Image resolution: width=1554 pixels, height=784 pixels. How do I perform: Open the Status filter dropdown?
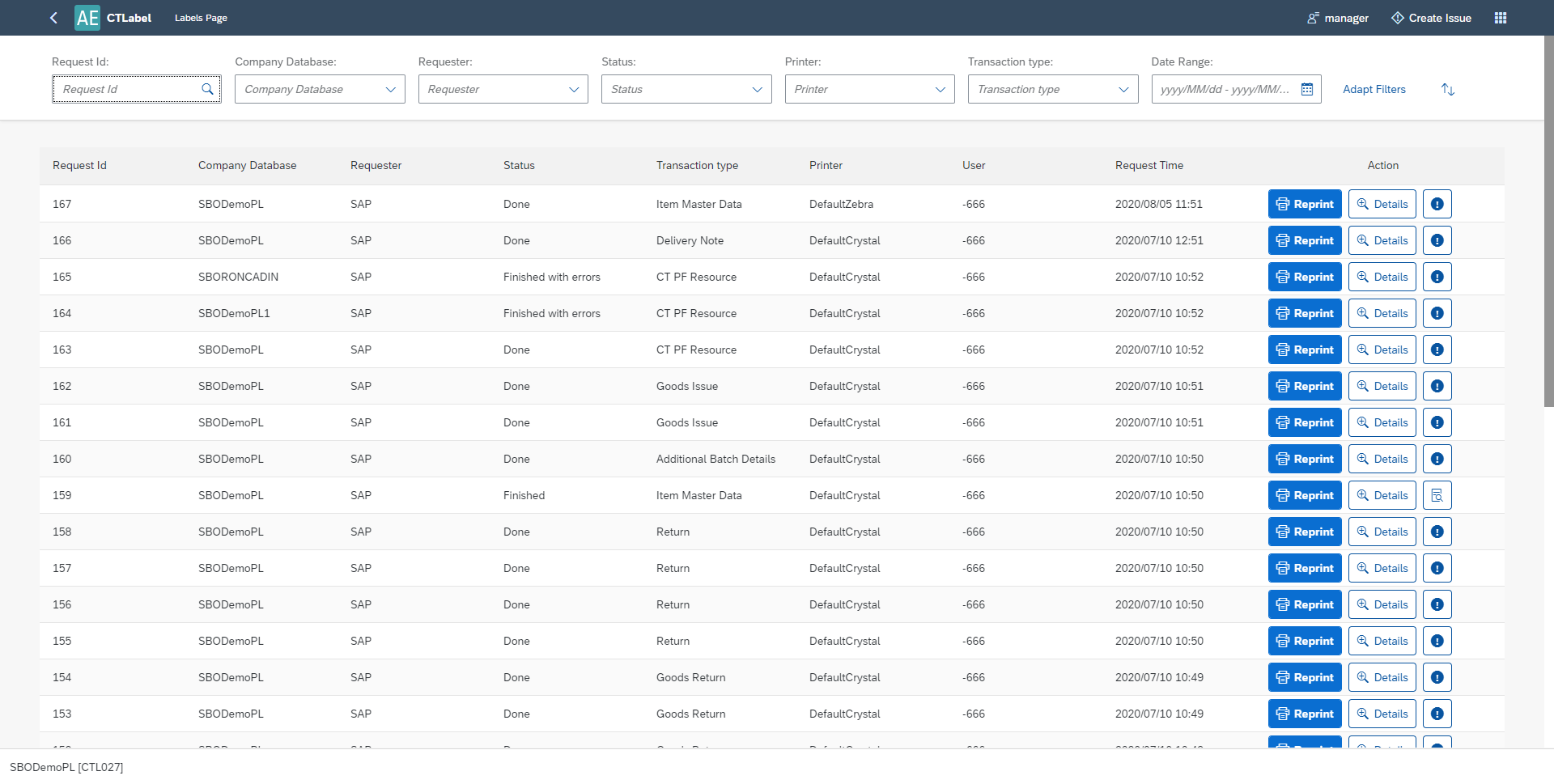(757, 89)
